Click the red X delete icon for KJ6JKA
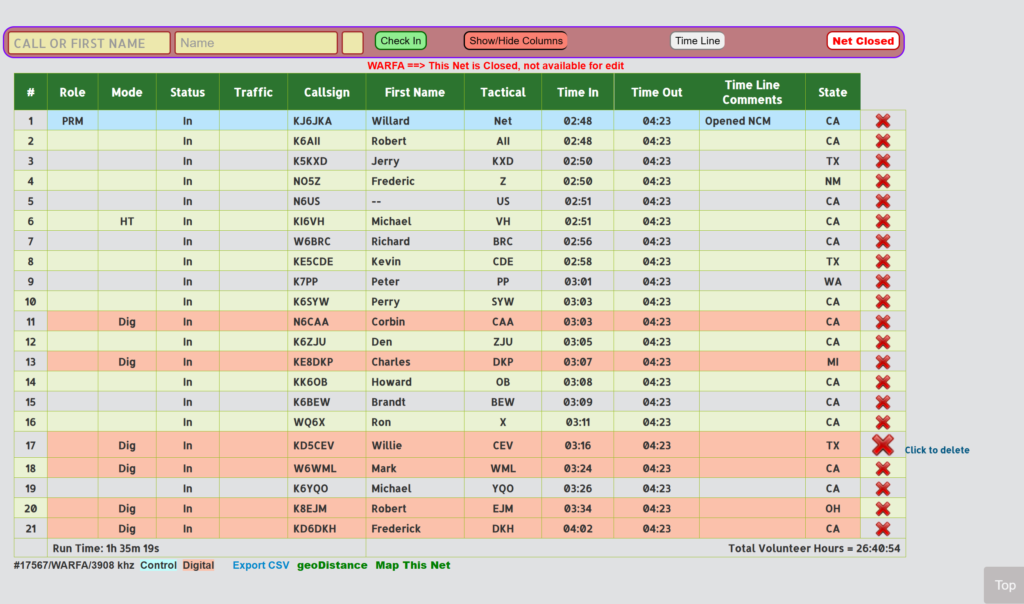The image size is (1024, 604). [x=882, y=121]
